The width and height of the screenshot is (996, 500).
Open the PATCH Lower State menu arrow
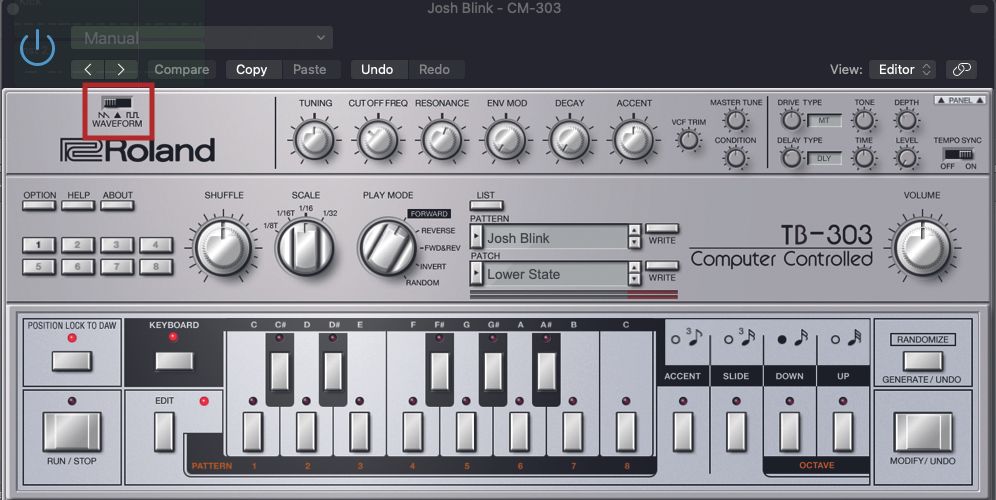pos(476,274)
